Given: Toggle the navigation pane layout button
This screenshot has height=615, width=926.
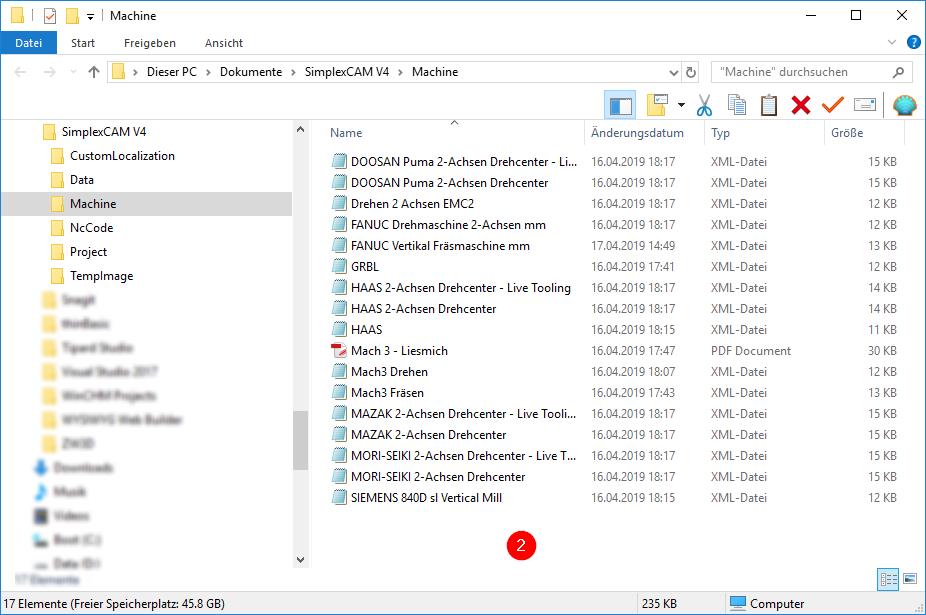Looking at the screenshot, I should coord(620,105).
